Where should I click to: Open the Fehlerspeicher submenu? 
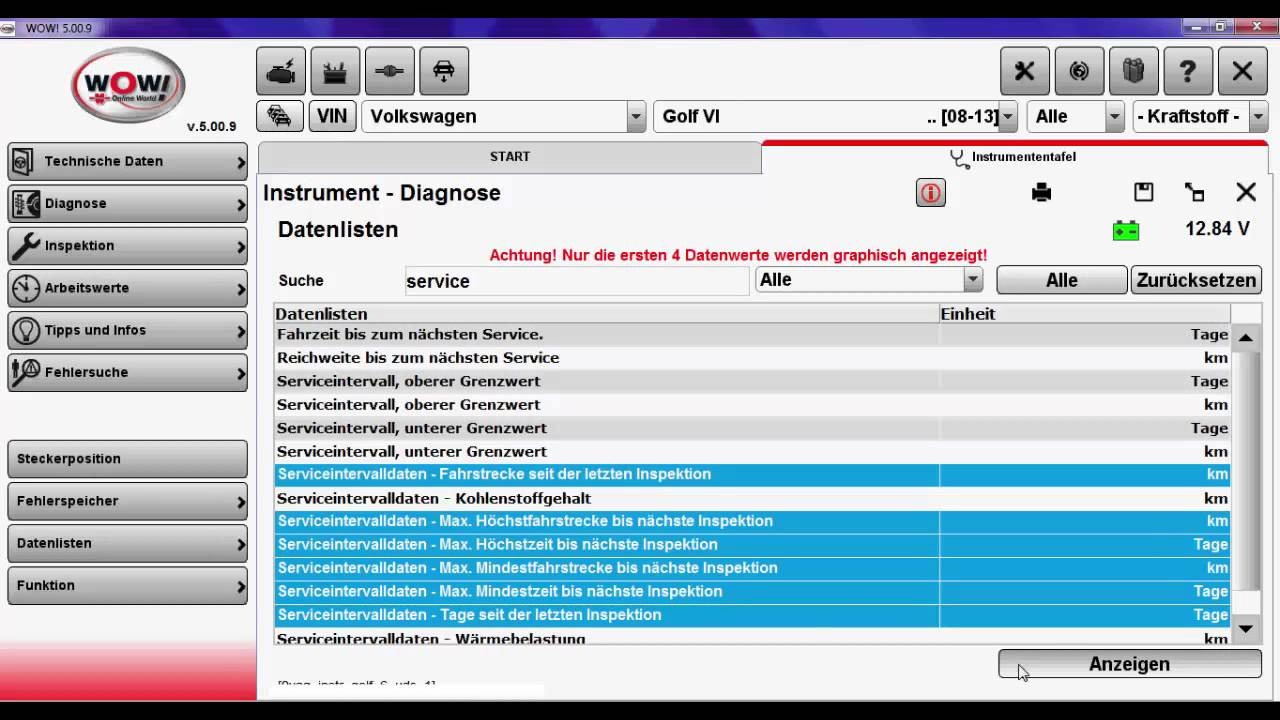(128, 501)
